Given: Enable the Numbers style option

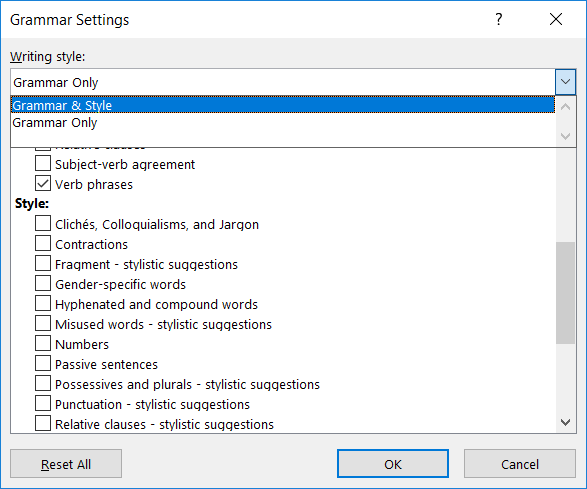Looking at the screenshot, I should (x=43, y=343).
